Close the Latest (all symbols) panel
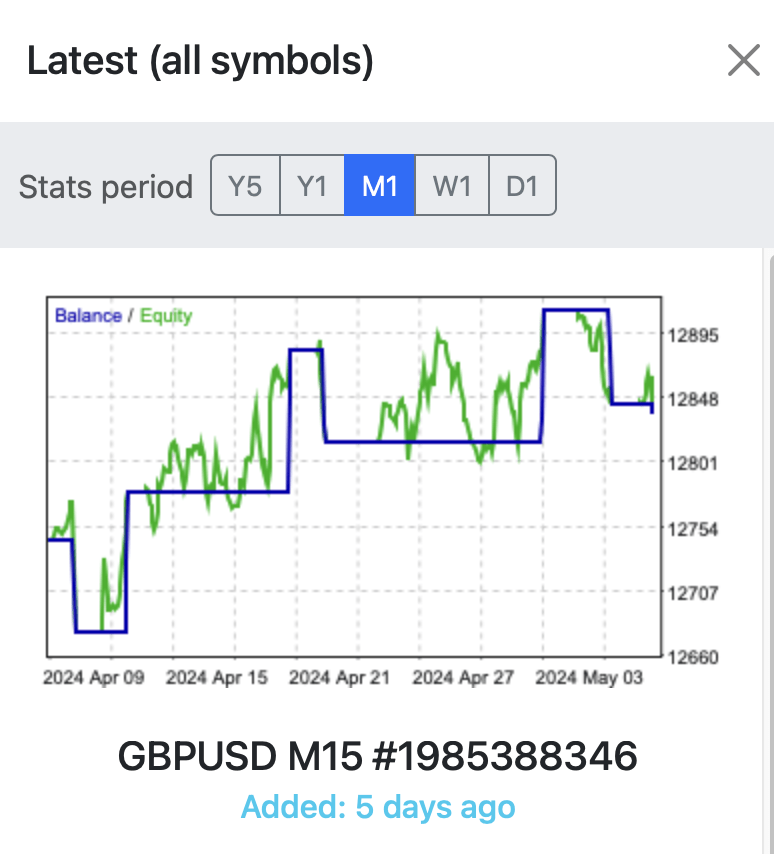774x854 pixels. (743, 61)
